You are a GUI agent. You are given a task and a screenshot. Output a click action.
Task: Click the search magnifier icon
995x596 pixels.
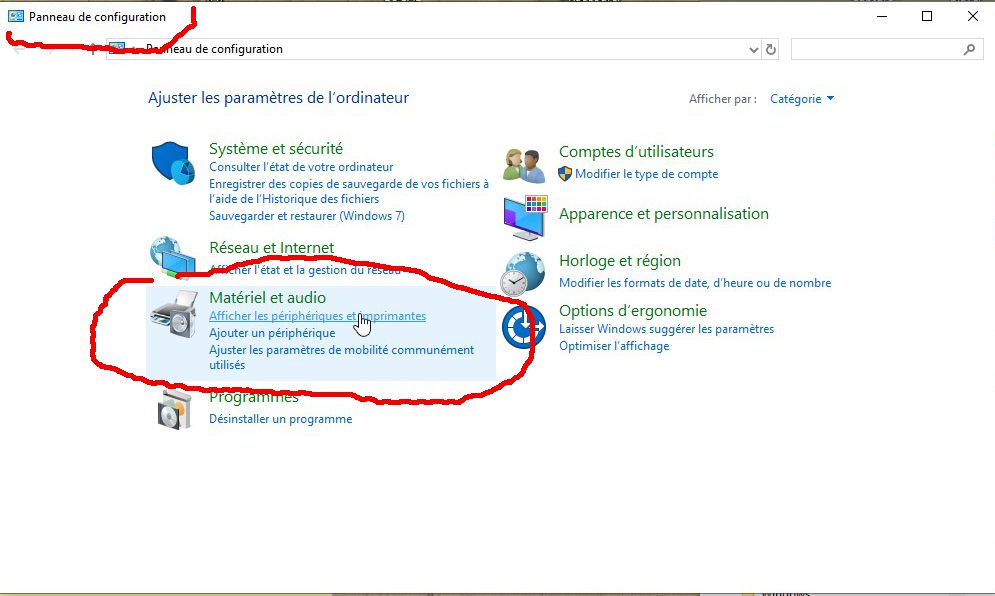pyautogui.click(x=969, y=50)
